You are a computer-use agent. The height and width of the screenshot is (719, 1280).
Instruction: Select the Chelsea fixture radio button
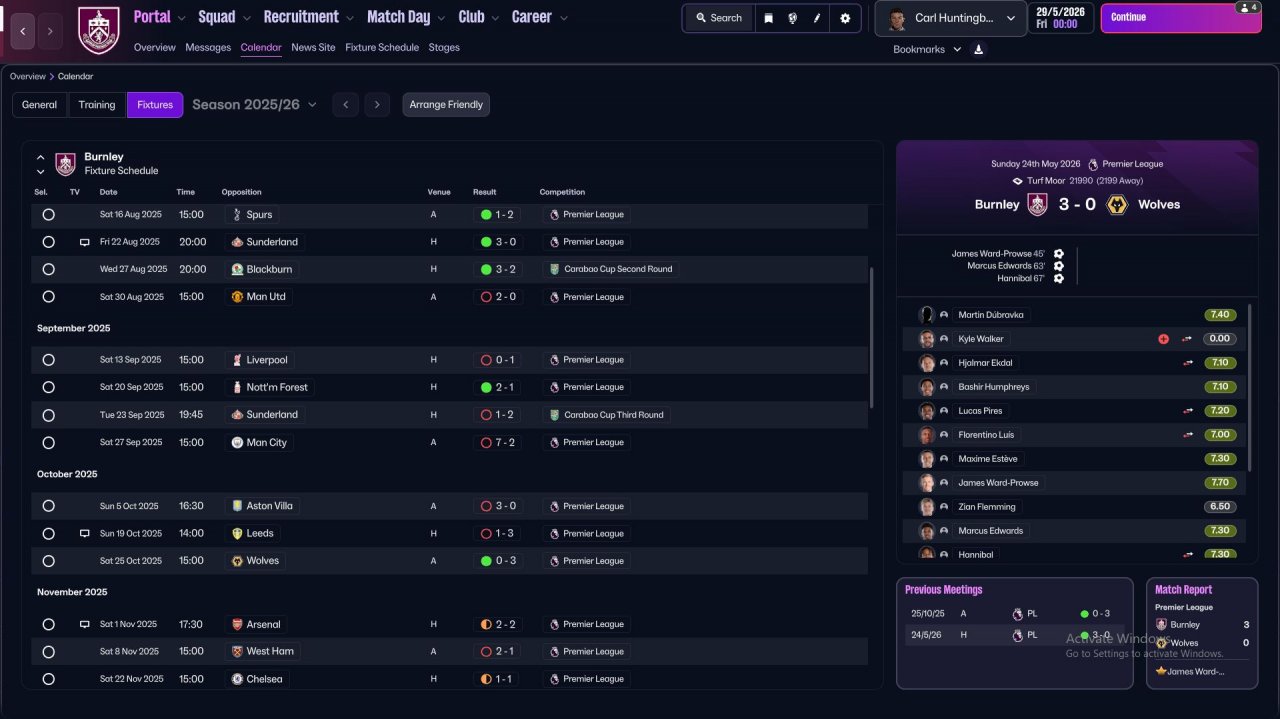point(48,679)
